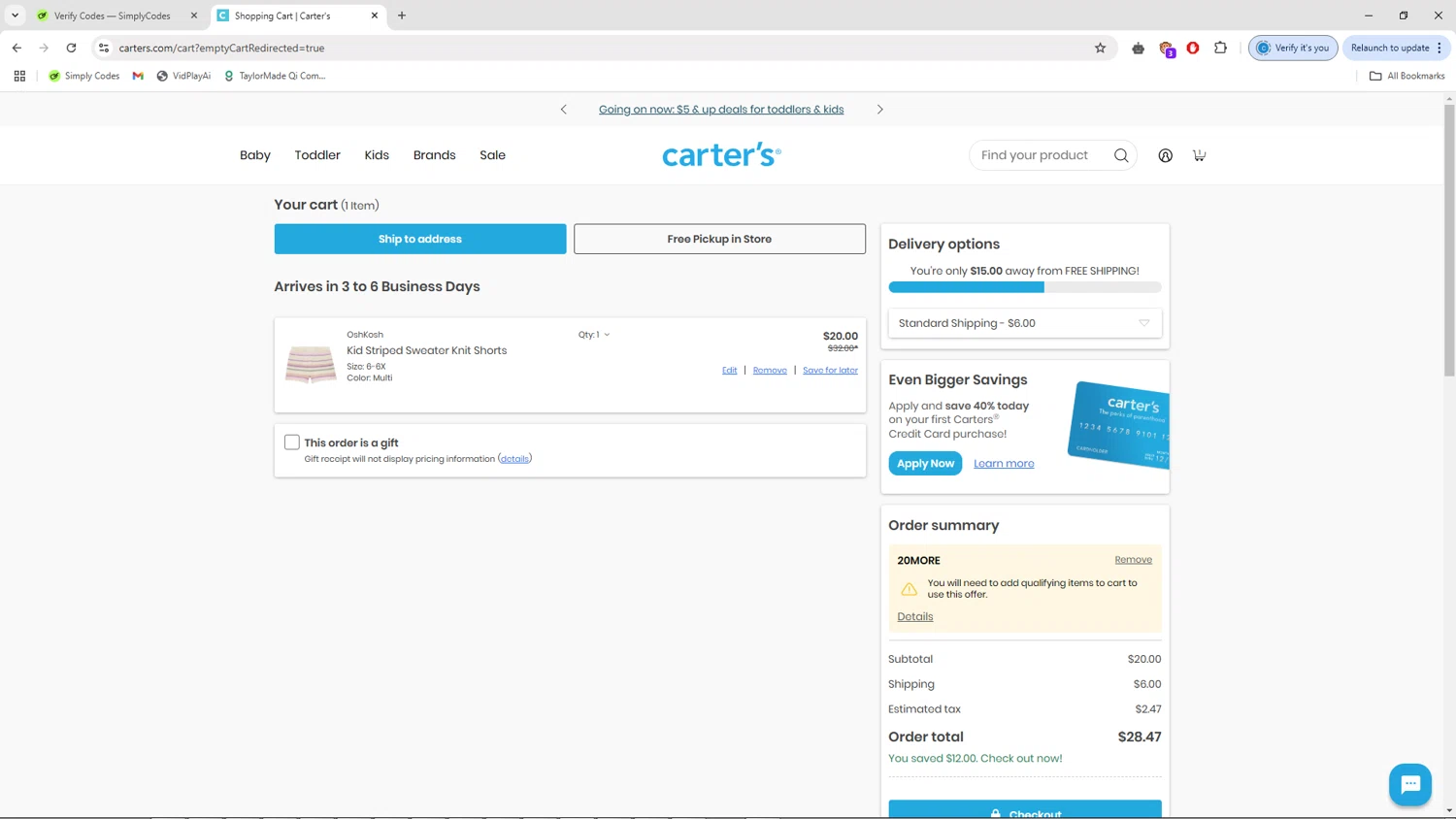Click the Verify it's you profile button

(x=1293, y=48)
